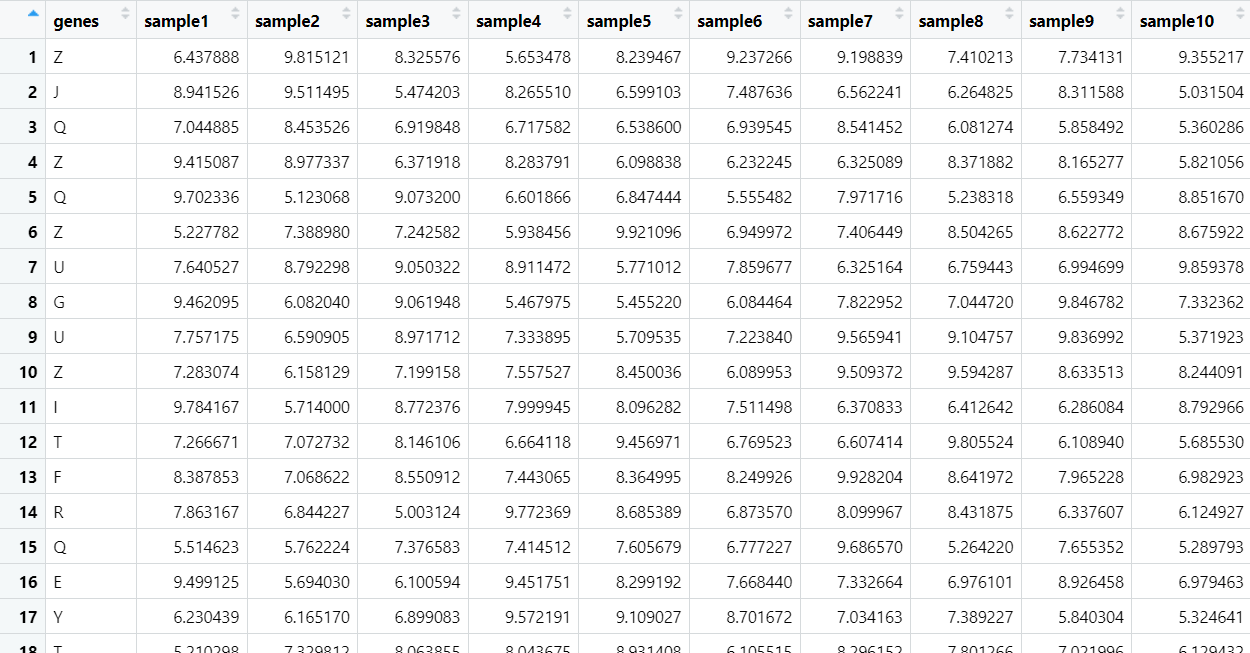This screenshot has height=653, width=1250.
Task: Click cell value 8.541452
Action: tap(870, 127)
